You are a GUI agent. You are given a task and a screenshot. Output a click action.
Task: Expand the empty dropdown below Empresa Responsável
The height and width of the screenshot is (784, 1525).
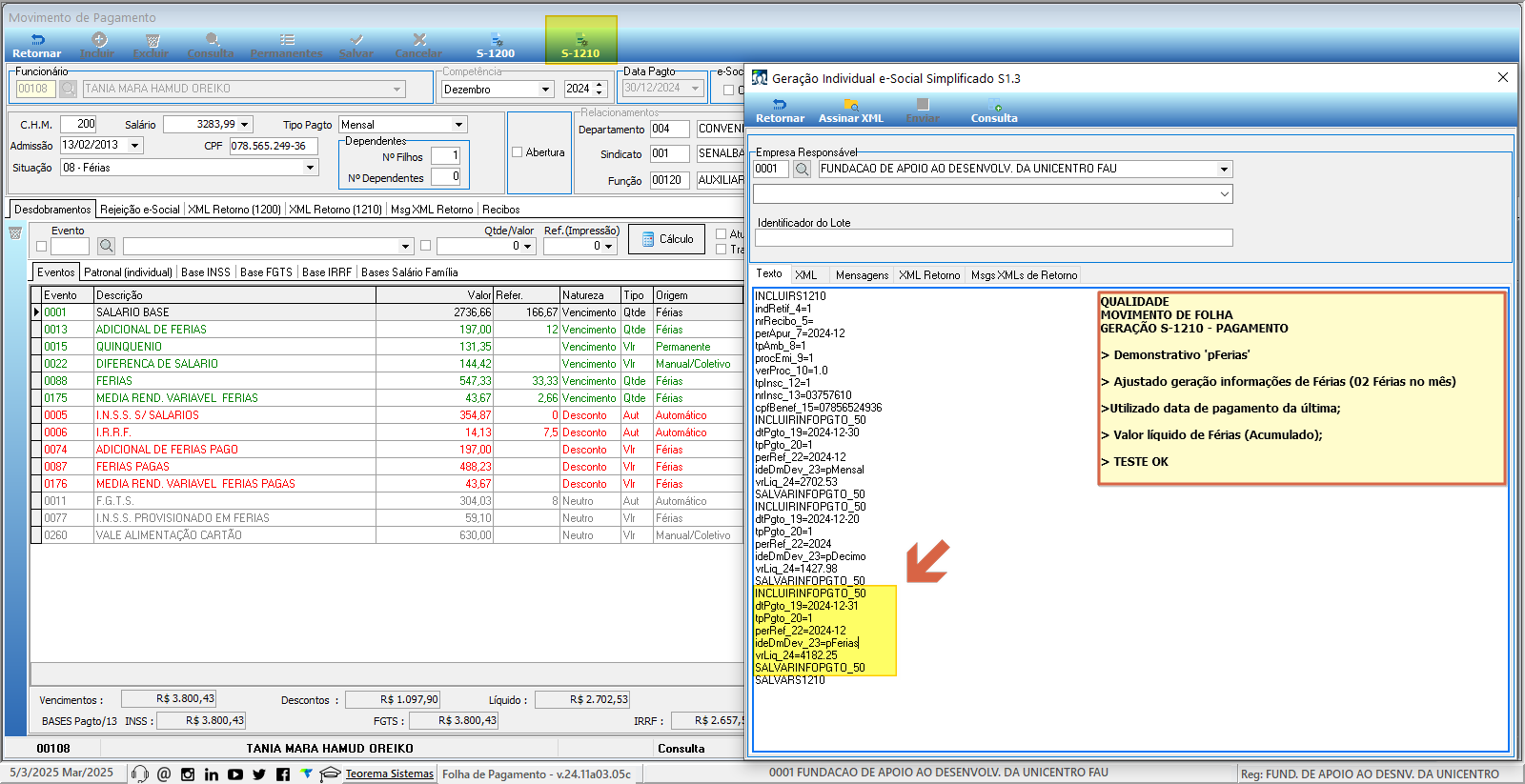tap(1225, 193)
